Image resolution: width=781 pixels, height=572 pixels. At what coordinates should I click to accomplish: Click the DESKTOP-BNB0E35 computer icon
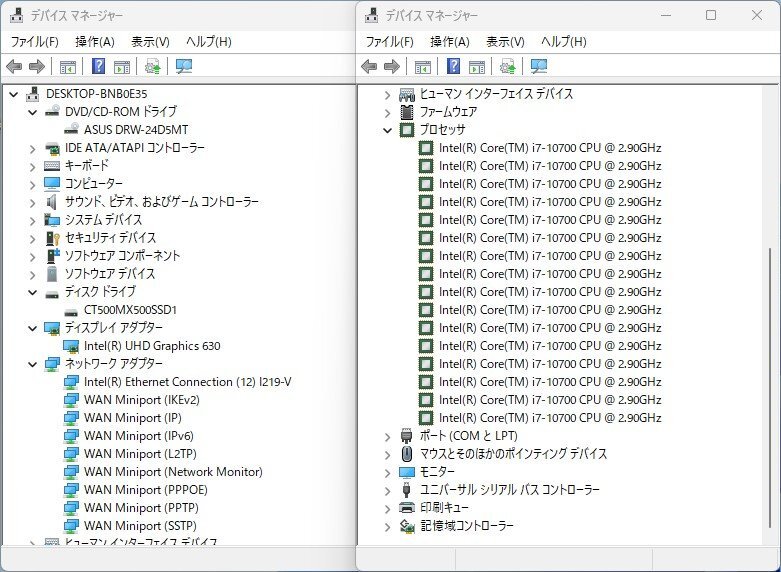tap(33, 94)
